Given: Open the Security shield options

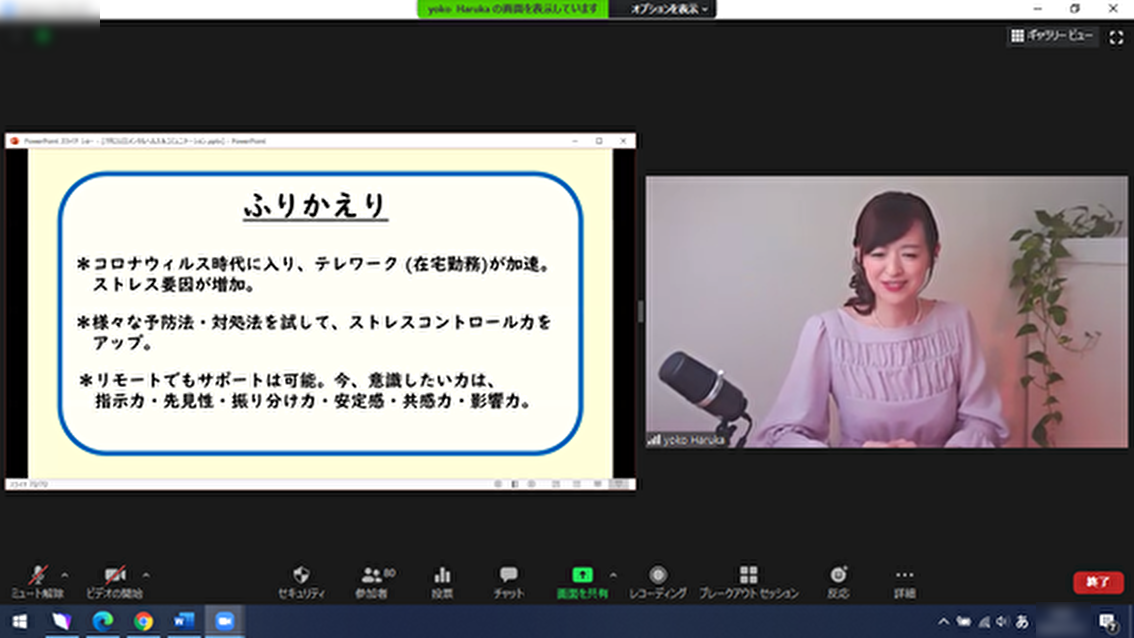Looking at the screenshot, I should 301,581.
